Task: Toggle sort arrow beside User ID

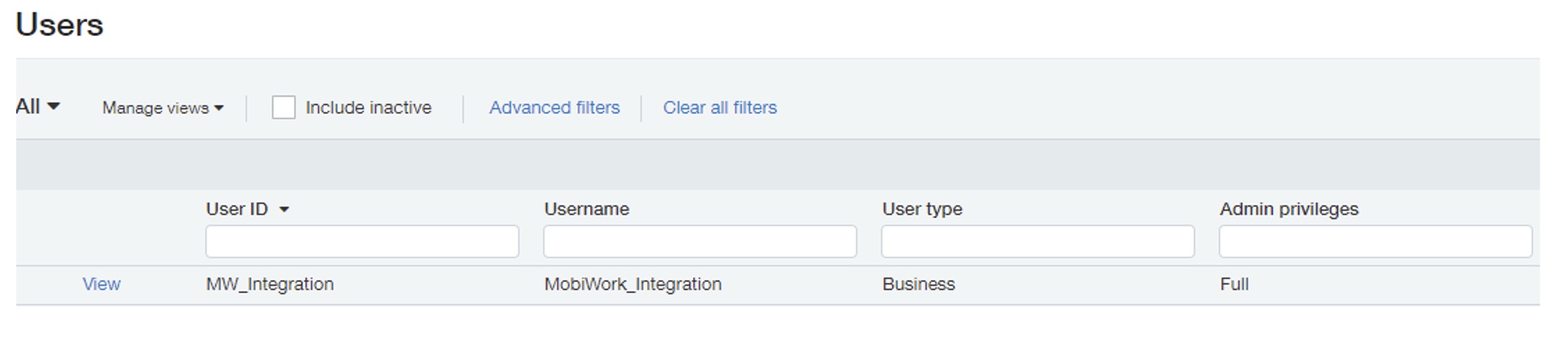Action: 284,210
